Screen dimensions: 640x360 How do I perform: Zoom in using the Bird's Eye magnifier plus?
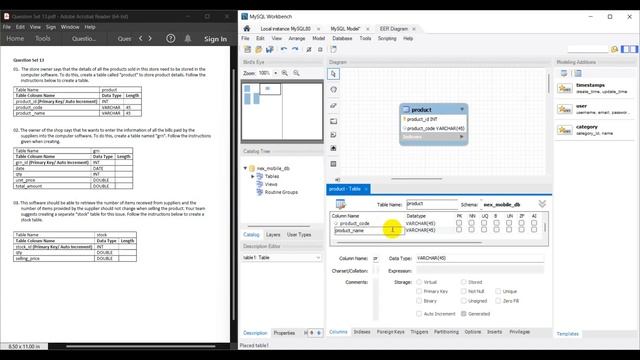click(284, 73)
